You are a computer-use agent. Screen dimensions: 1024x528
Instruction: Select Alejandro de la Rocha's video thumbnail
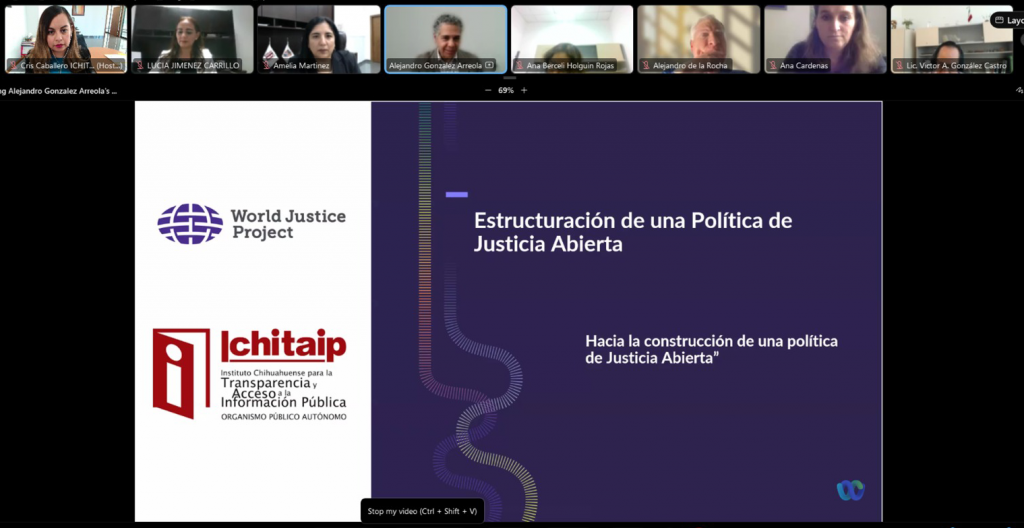point(699,39)
